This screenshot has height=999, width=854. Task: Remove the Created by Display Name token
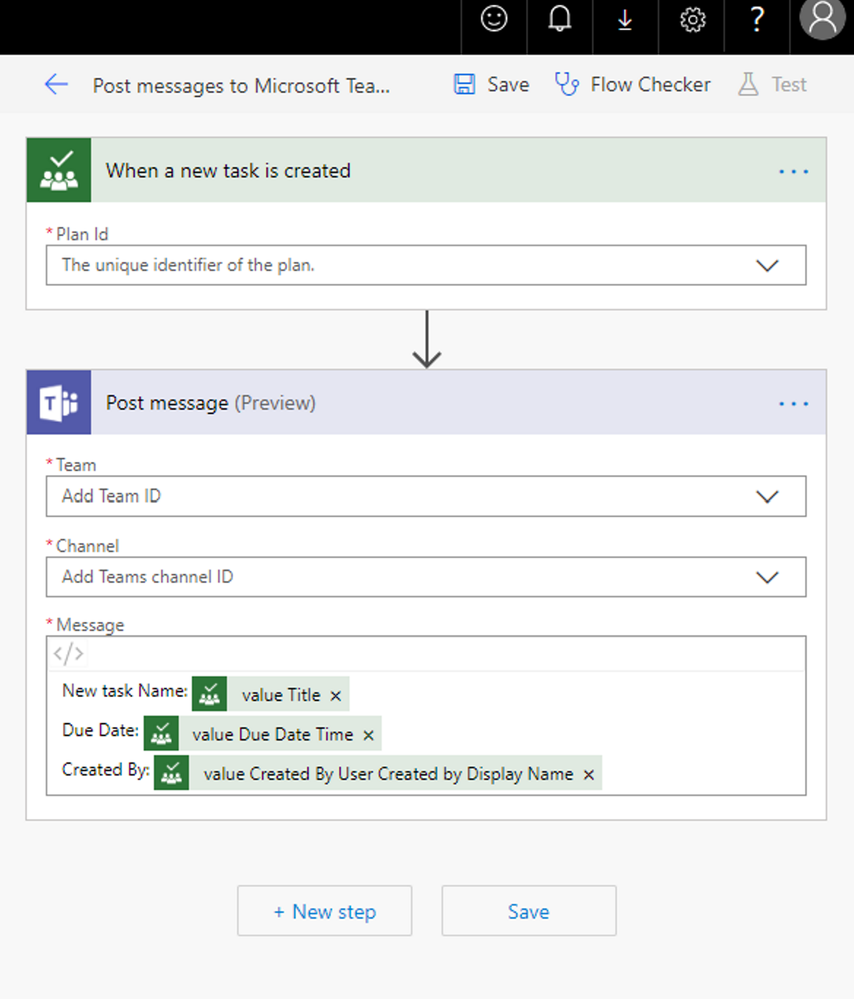point(589,775)
